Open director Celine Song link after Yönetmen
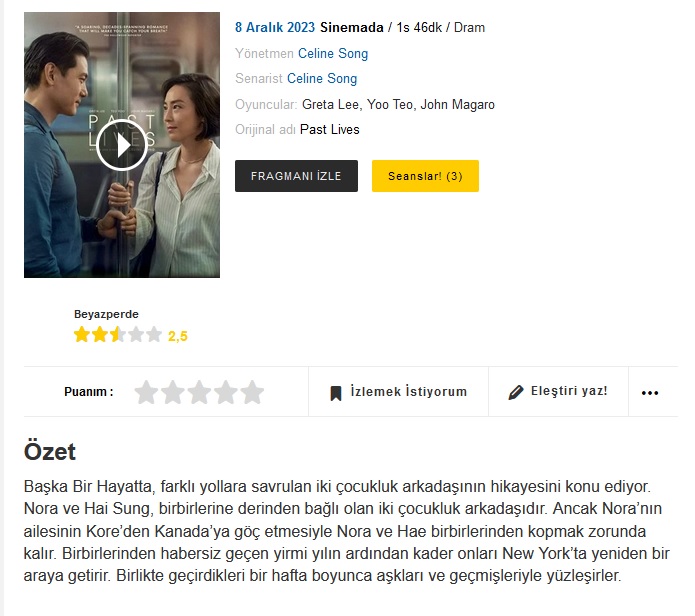The image size is (695, 616). [x=333, y=54]
